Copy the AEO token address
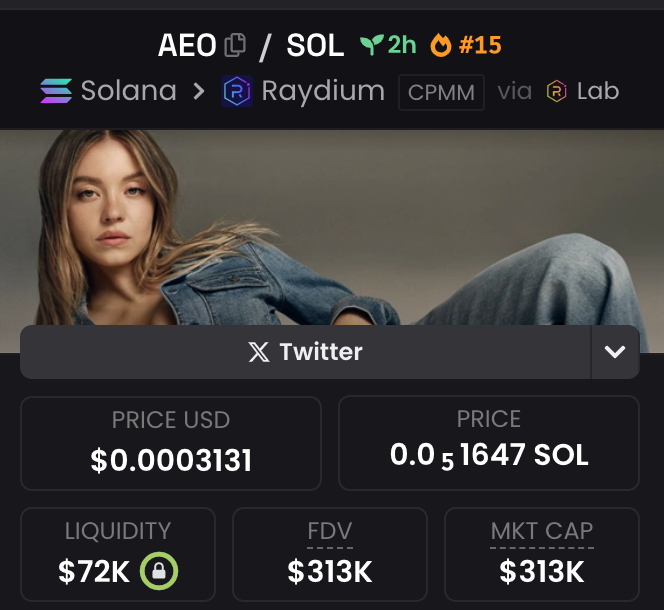 pyautogui.click(x=235, y=45)
